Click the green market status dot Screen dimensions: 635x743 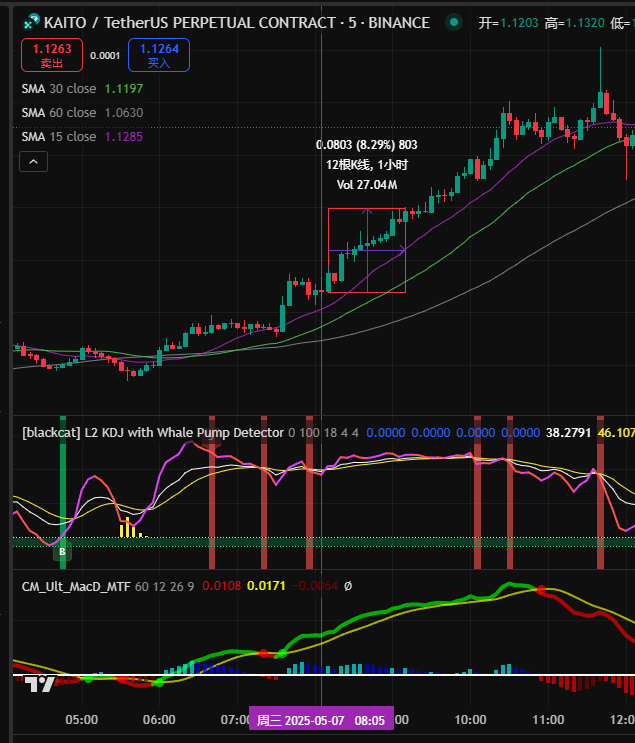click(454, 22)
